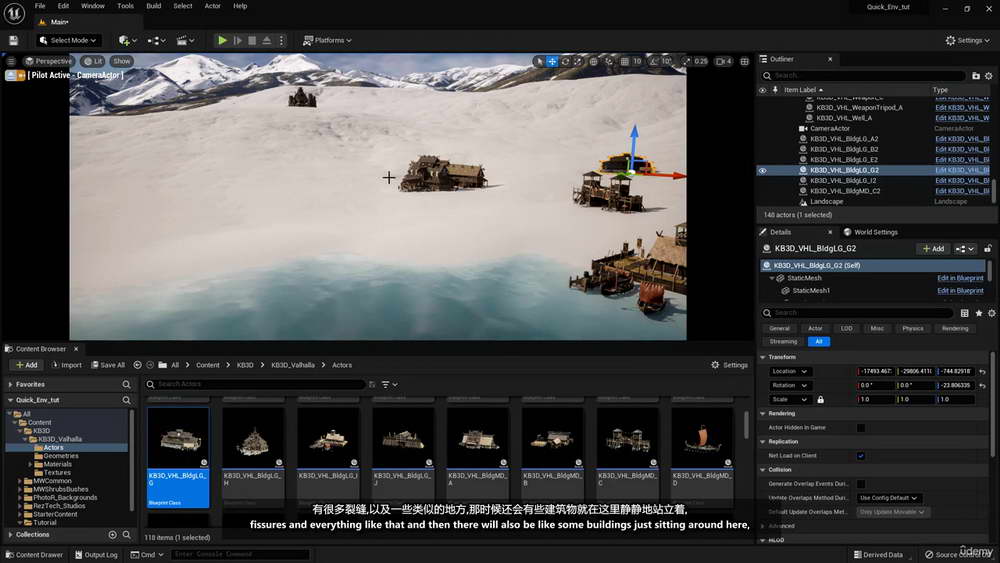Open the play options three-dot menu
1000x563 pixels.
tap(281, 40)
